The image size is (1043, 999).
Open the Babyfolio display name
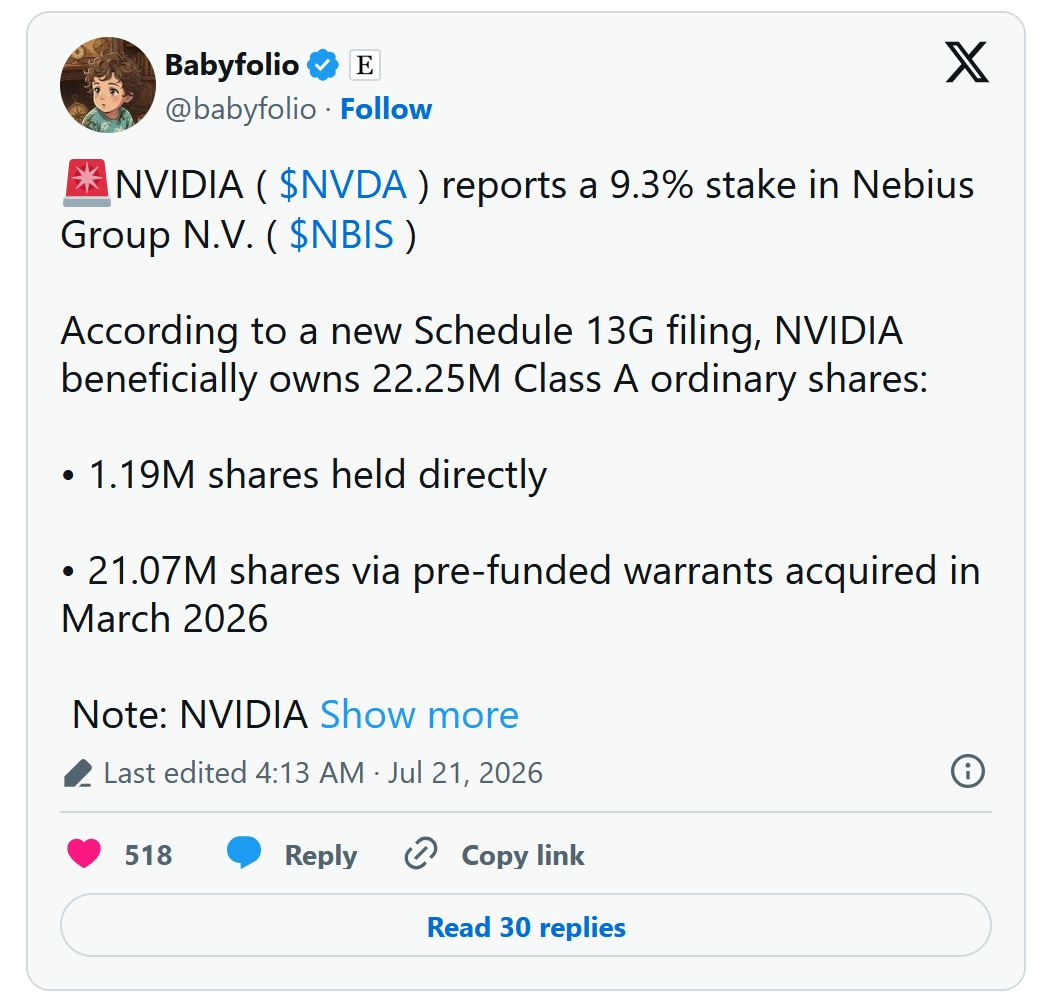click(x=231, y=65)
